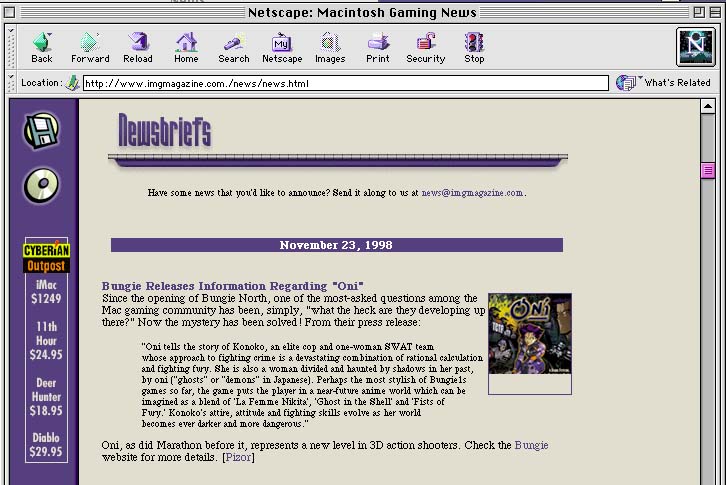Open the Search toolbar button

pos(234,47)
